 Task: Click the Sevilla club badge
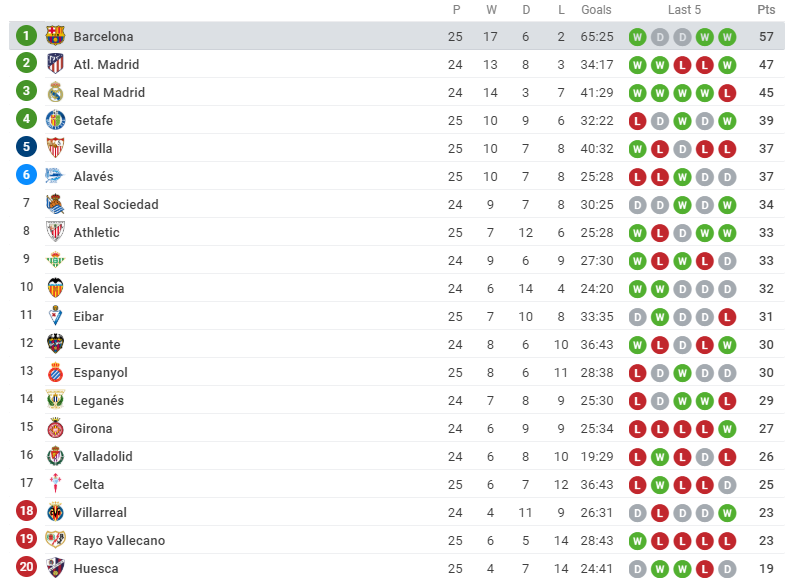point(55,148)
